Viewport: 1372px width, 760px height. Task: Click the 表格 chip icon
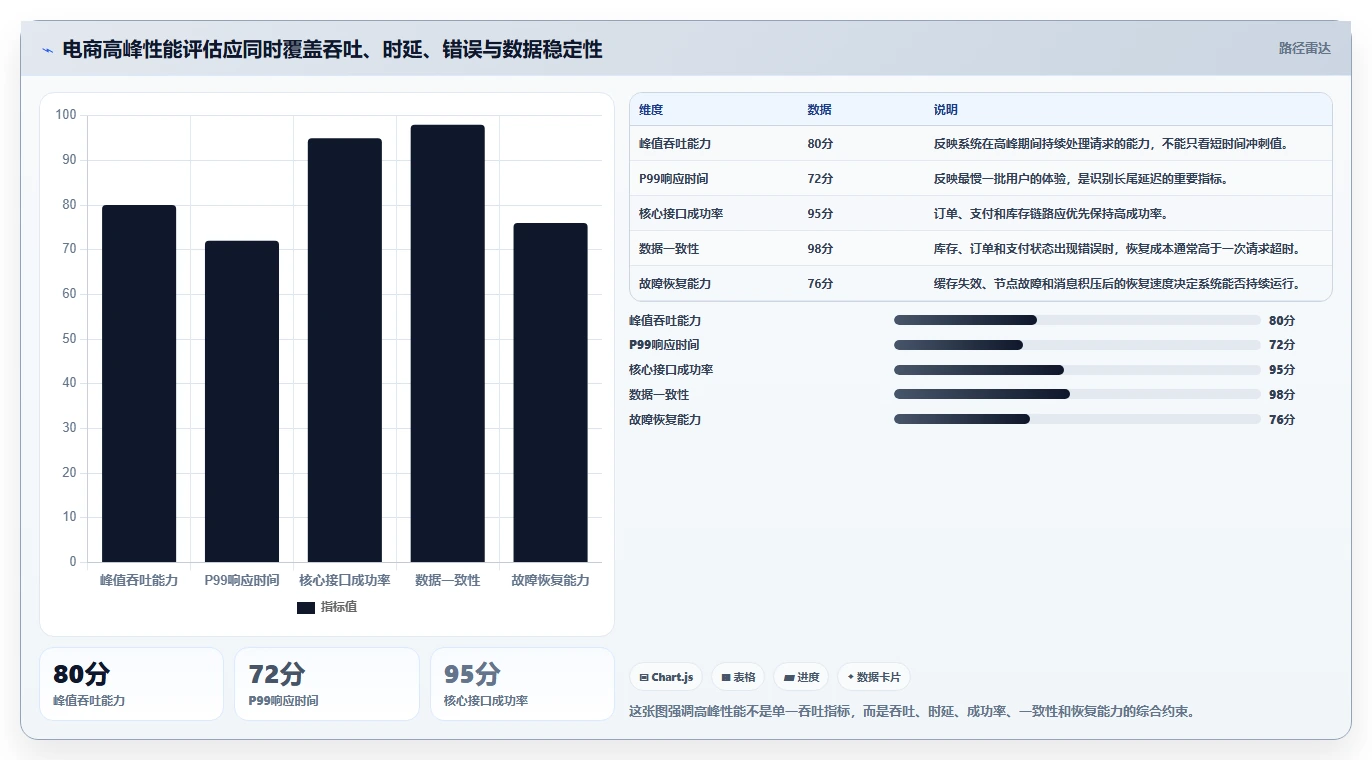pos(726,677)
